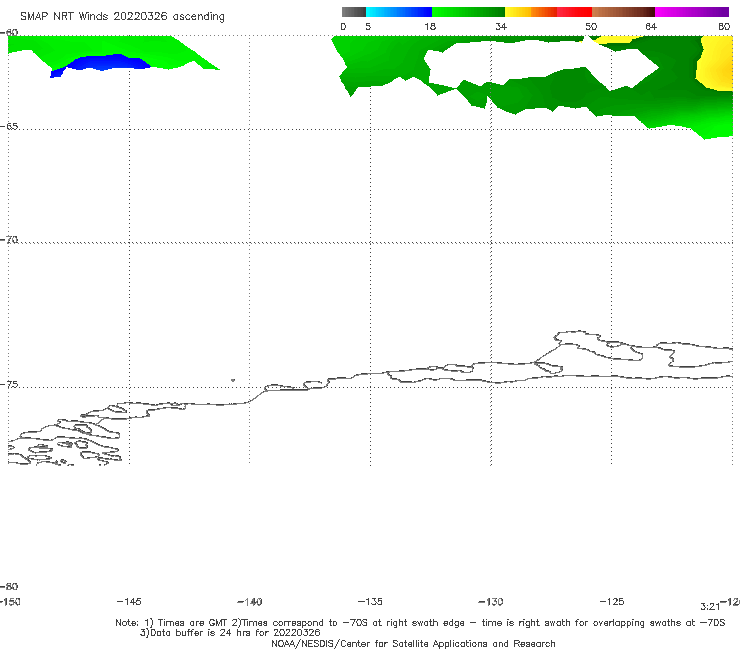Click the large yellow wind patch at the right edge

[717, 64]
